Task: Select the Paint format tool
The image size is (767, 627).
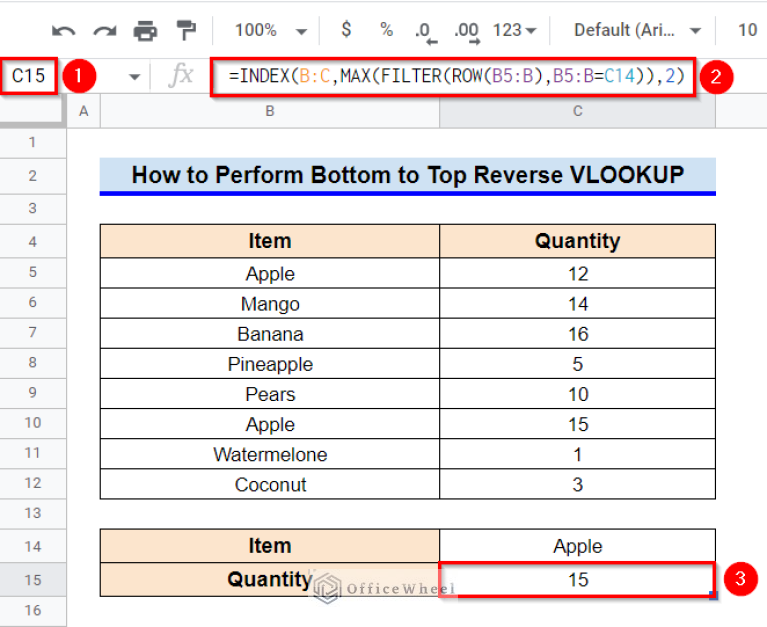Action: click(x=186, y=30)
